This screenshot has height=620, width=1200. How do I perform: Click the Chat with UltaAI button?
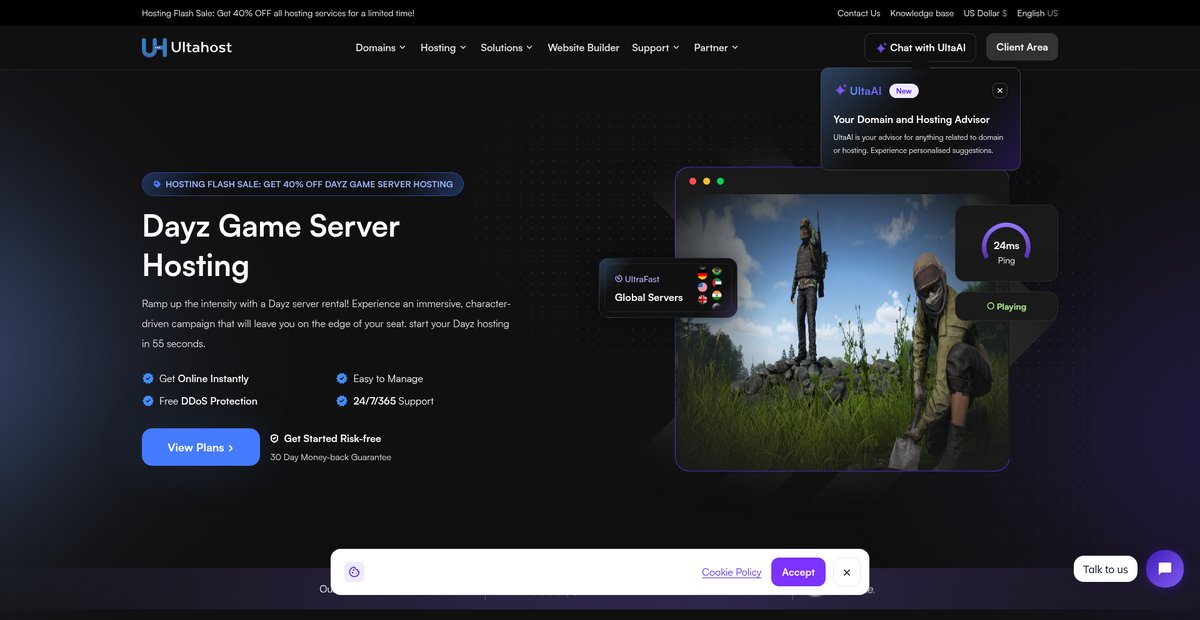[x=920, y=47]
